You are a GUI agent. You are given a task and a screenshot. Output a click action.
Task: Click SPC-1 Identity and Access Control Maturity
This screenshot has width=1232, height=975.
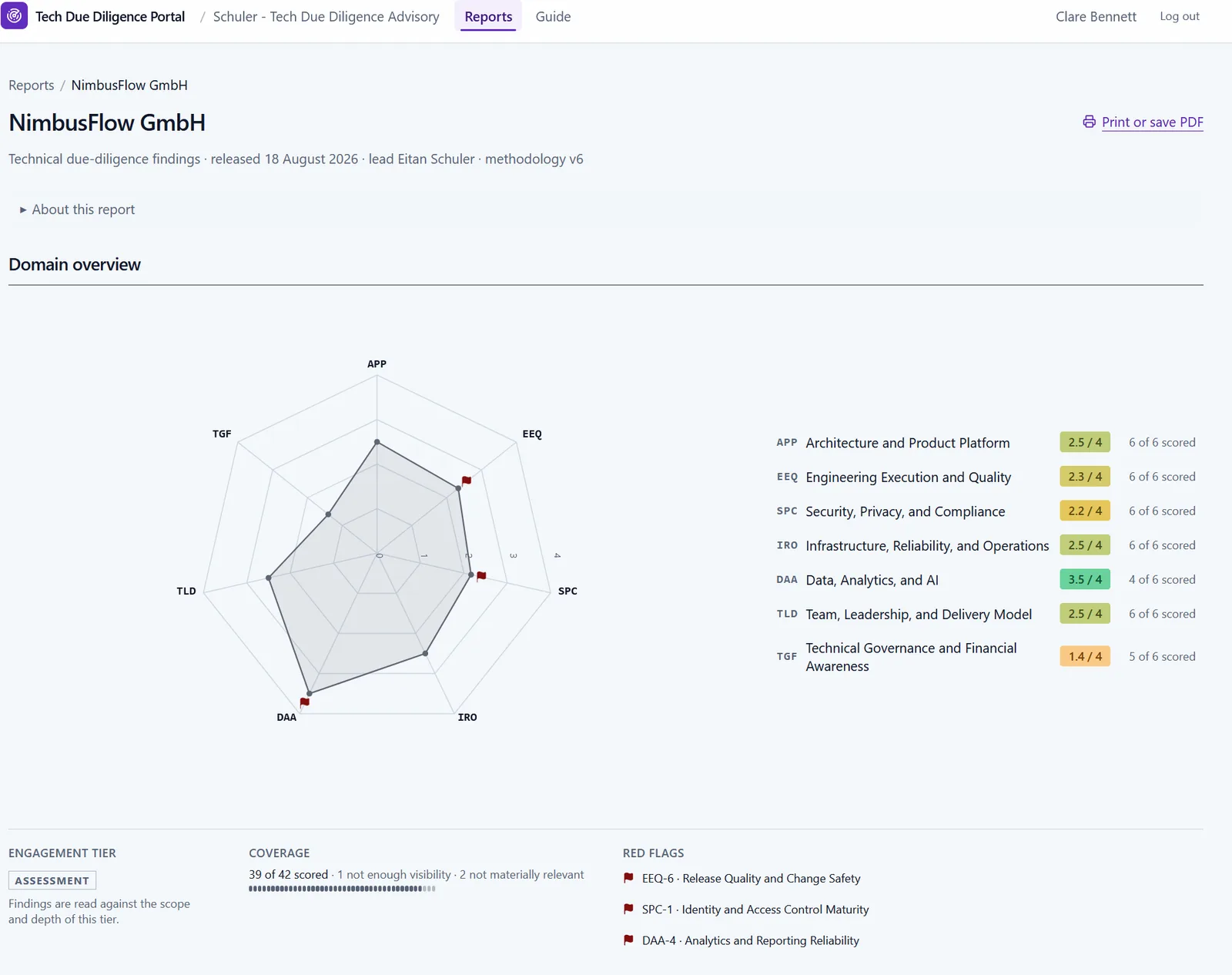point(755,909)
